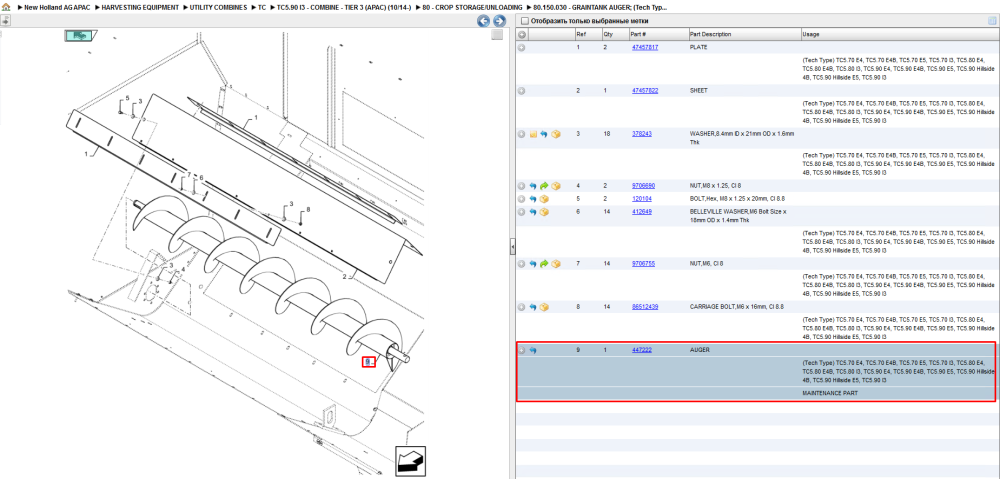The image size is (1000, 479).
Task: Click the icon at parts panel top-right corner
Action: 992,20
